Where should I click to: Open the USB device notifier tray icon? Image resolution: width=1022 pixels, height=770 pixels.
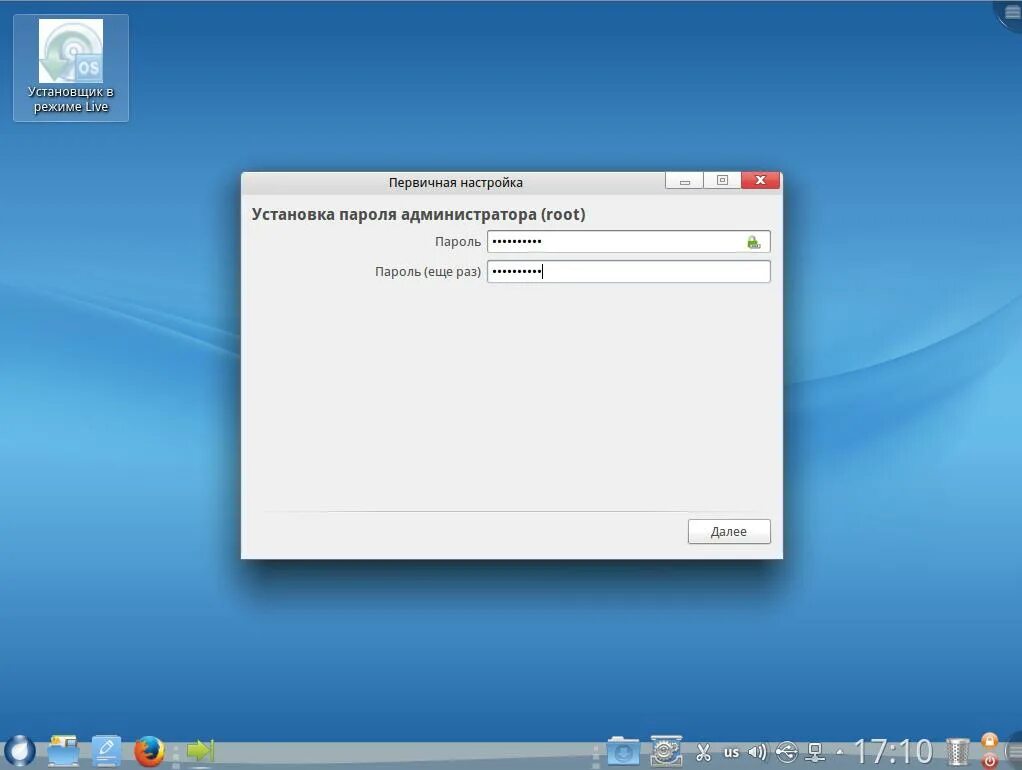(787, 752)
